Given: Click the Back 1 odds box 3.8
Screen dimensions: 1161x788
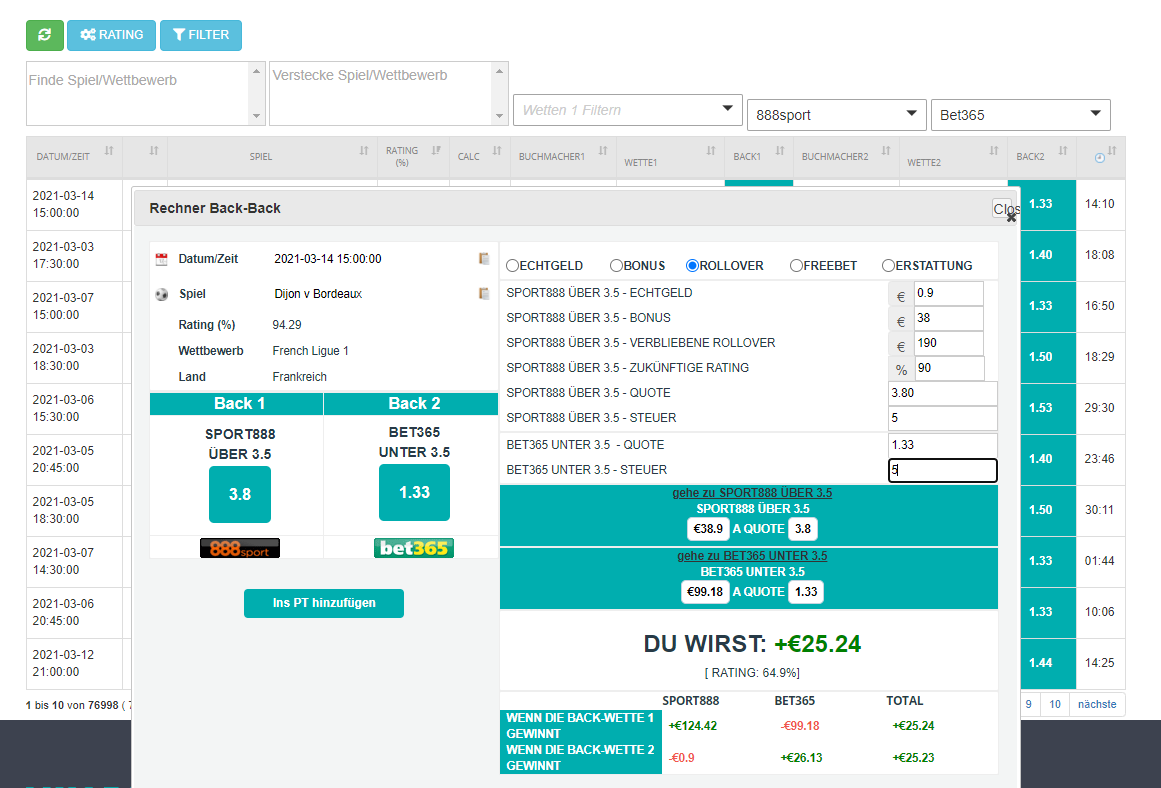Looking at the screenshot, I should pyautogui.click(x=240, y=495).
